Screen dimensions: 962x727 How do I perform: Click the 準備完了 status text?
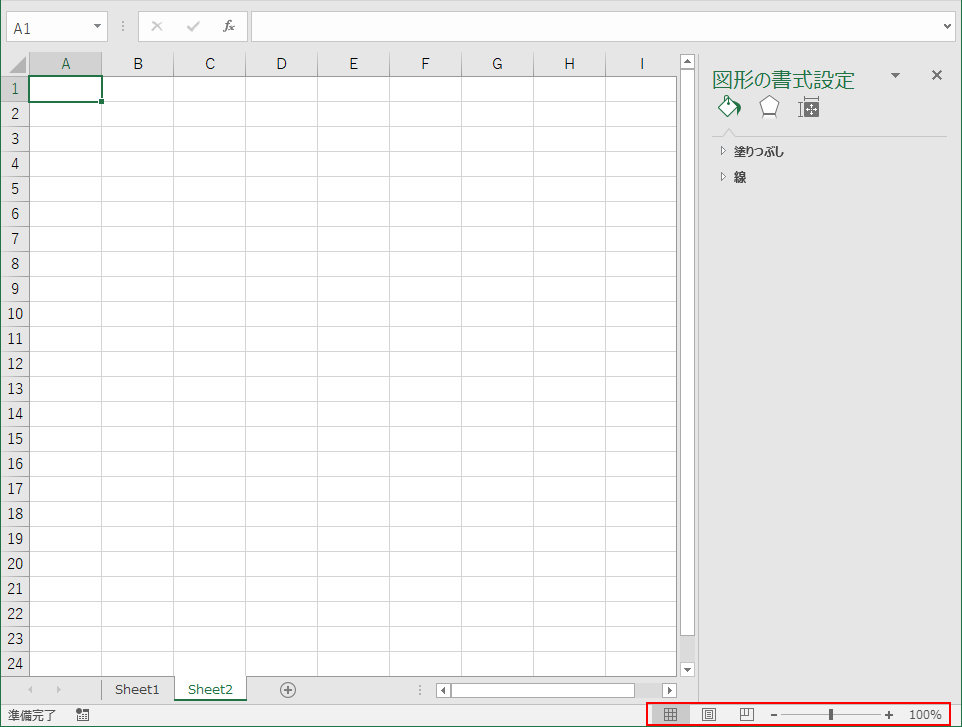32,715
